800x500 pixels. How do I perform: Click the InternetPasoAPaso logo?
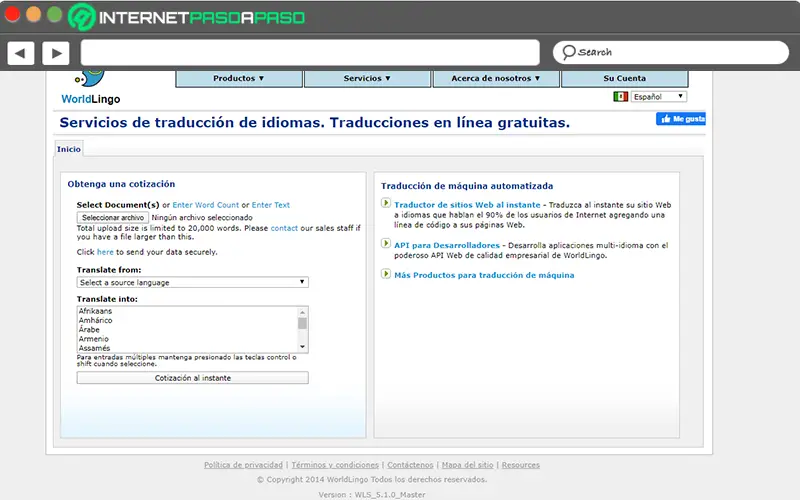[x=187, y=17]
